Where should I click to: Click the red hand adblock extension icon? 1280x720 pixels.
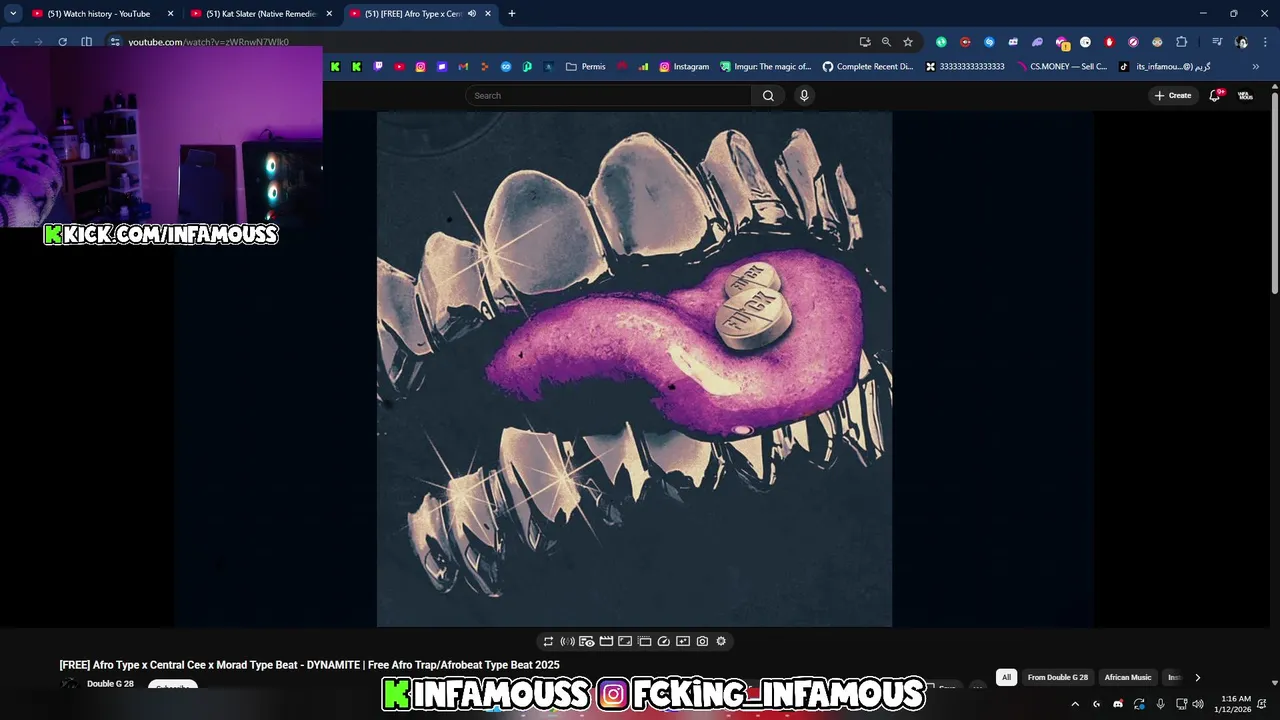pyautogui.click(x=1109, y=42)
